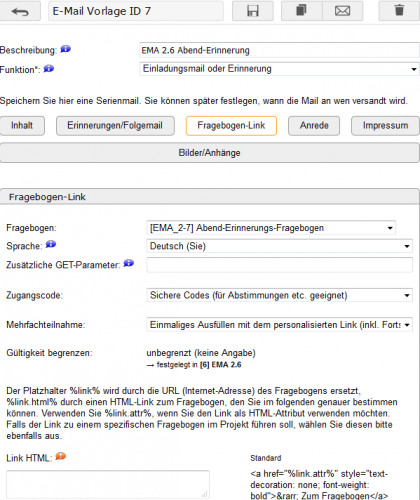Open the Funktion dropdown
This screenshot has width=420, height=500.
coord(279,69)
